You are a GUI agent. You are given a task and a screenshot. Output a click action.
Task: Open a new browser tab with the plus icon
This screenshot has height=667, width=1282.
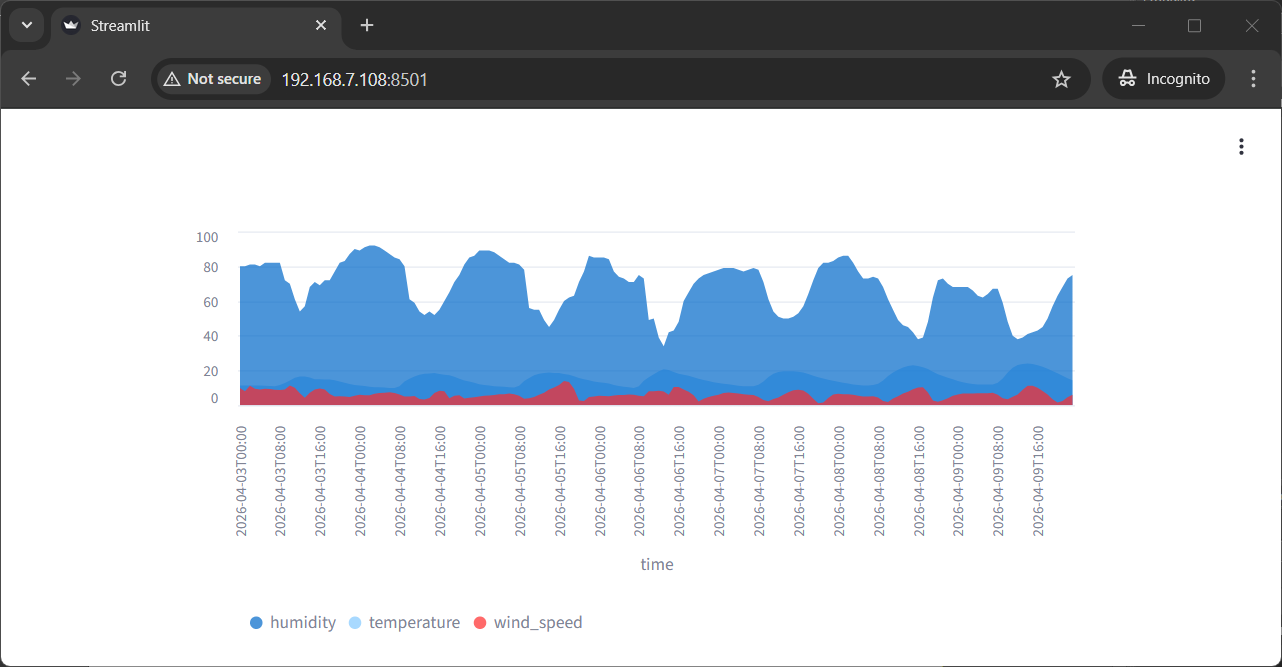coord(366,25)
